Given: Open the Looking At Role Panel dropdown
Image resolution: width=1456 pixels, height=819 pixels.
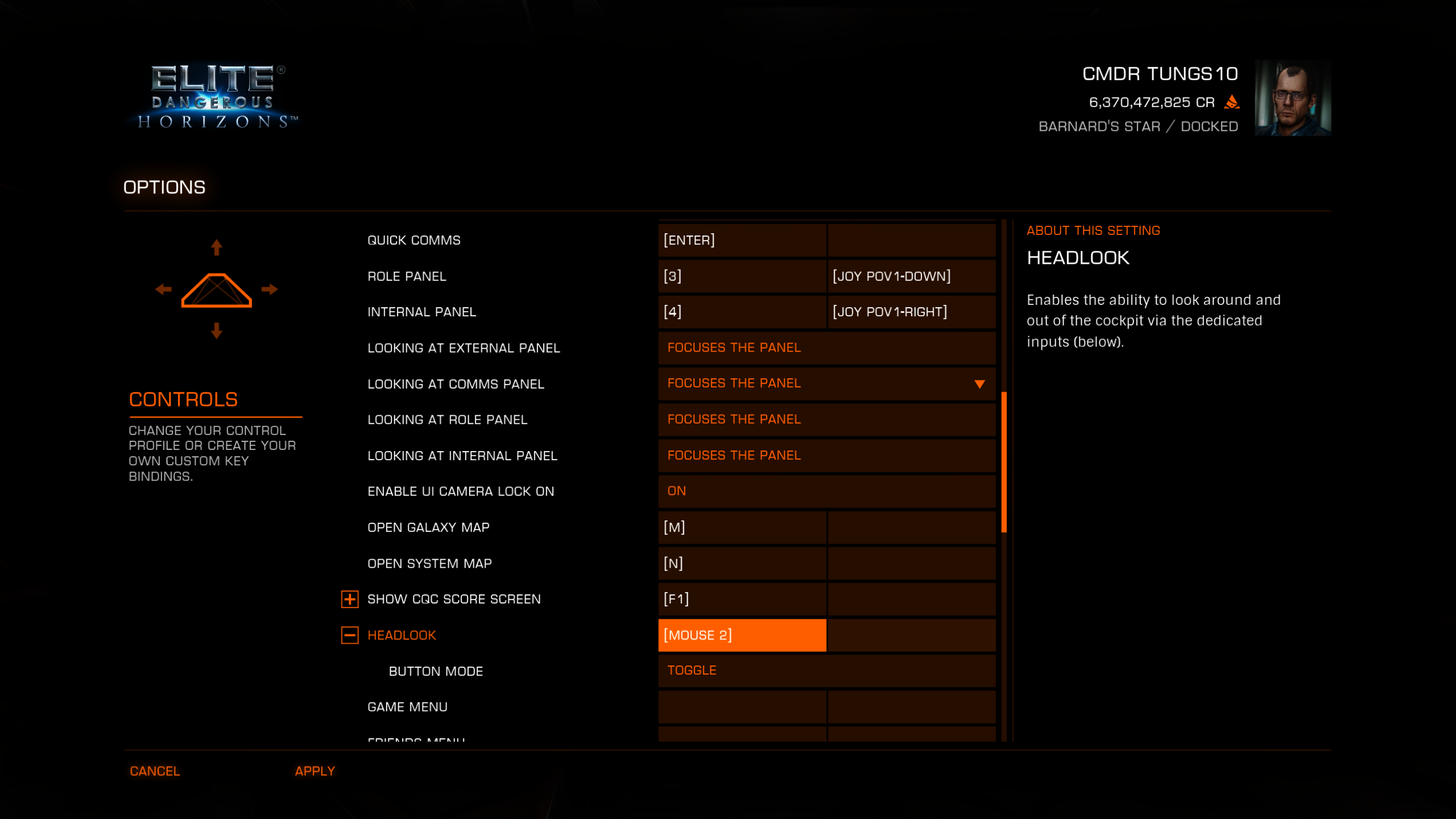Looking at the screenshot, I should point(827,420).
